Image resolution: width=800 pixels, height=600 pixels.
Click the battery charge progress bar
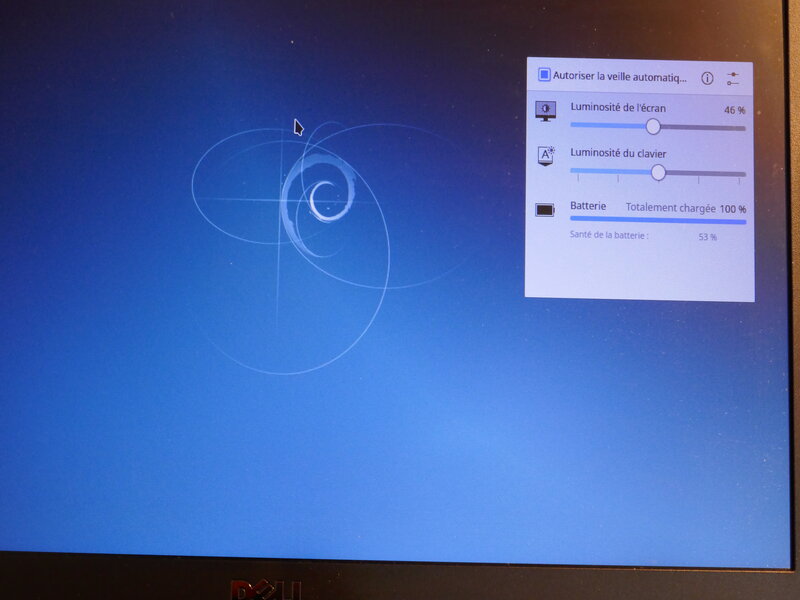[658, 220]
